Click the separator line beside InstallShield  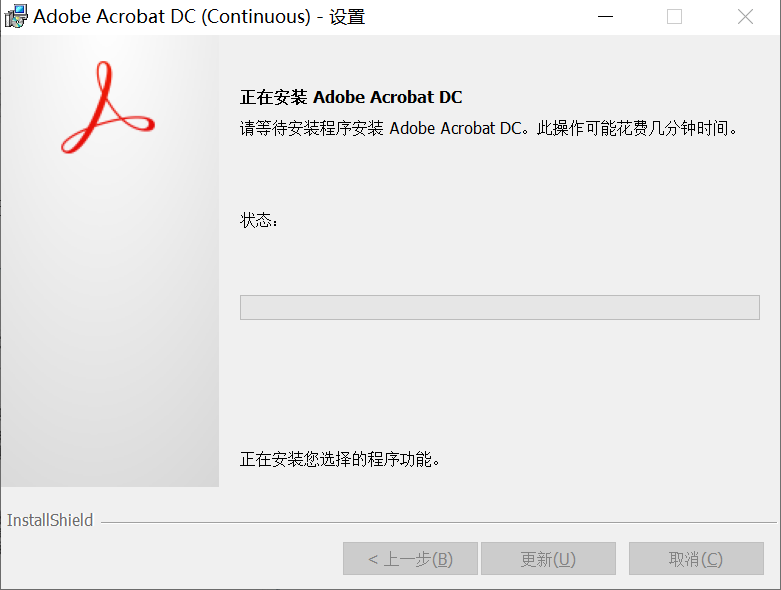438,522
